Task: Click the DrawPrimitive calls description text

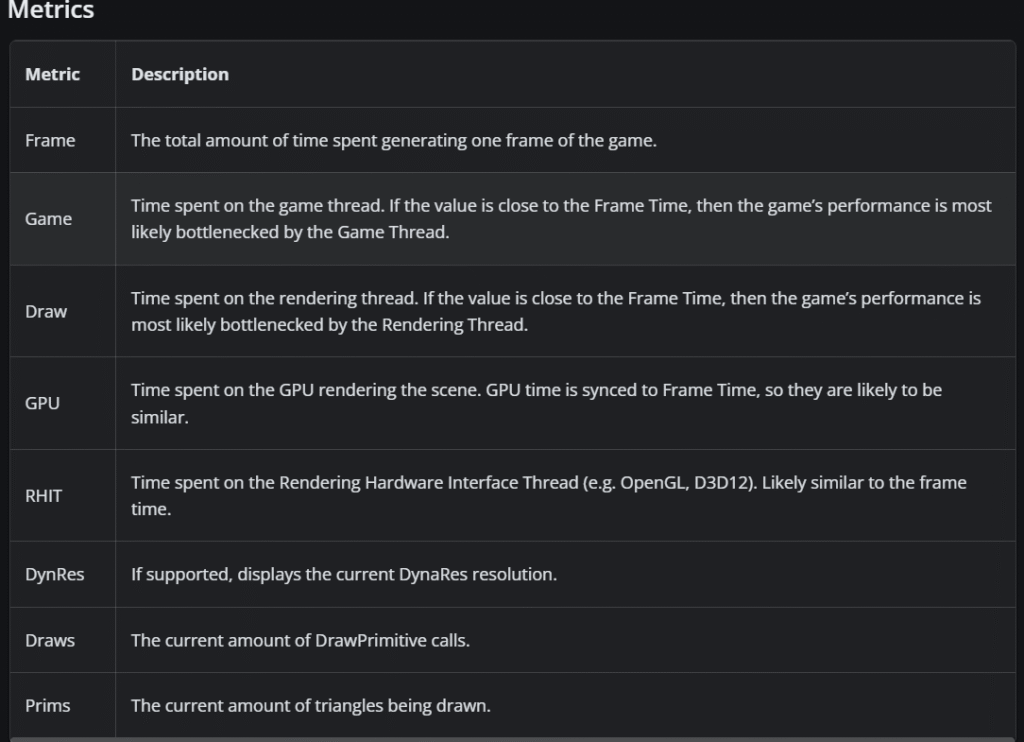Action: point(300,640)
